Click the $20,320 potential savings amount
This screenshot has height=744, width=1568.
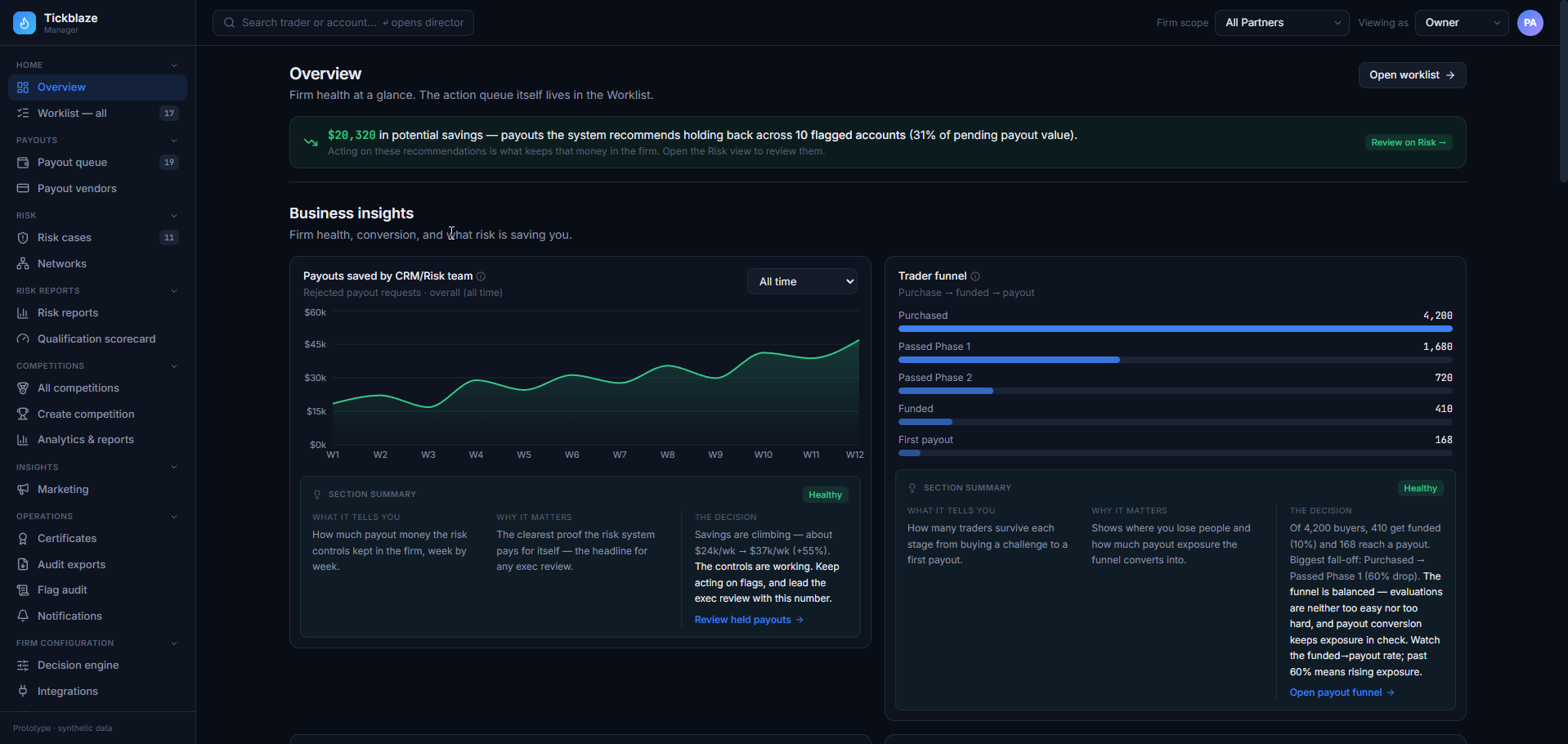tap(352, 136)
